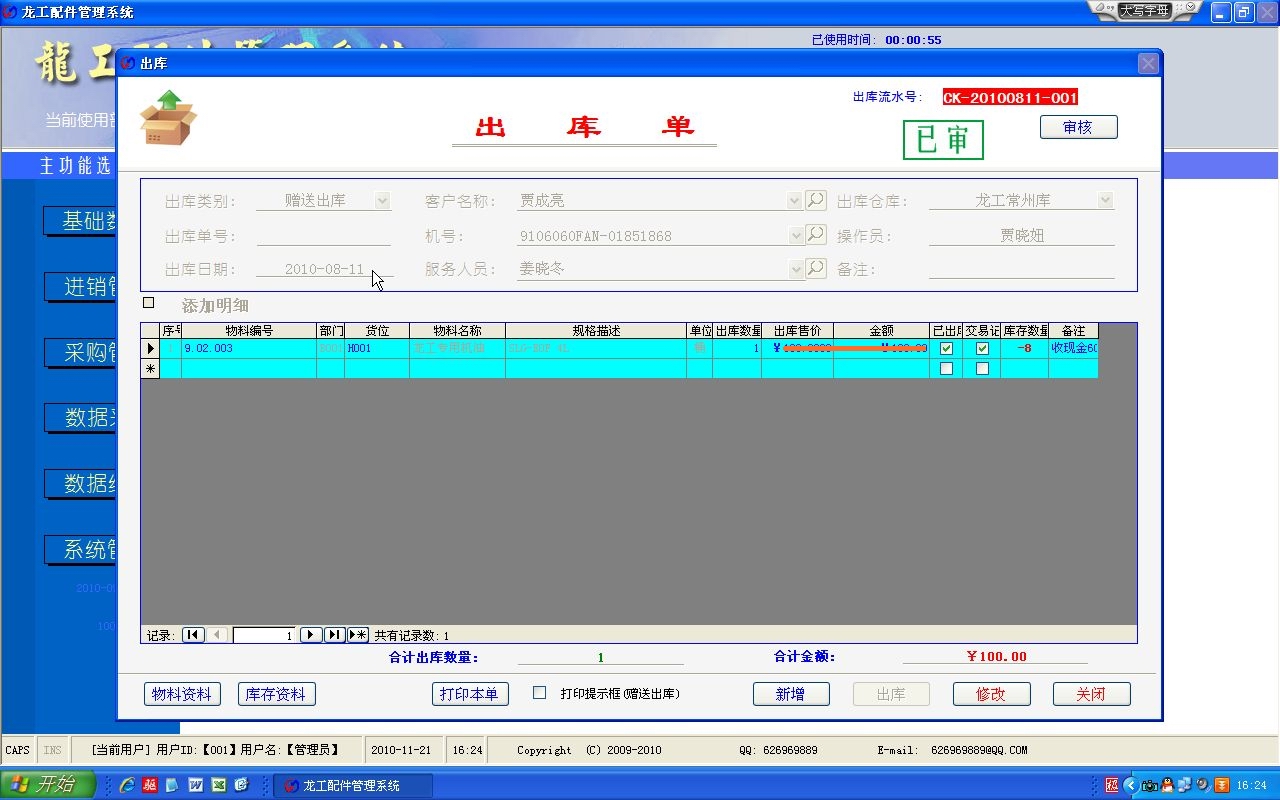This screenshot has width=1280, height=800.
Task: Click the QQ penguin tray icon
Action: tap(1168, 785)
